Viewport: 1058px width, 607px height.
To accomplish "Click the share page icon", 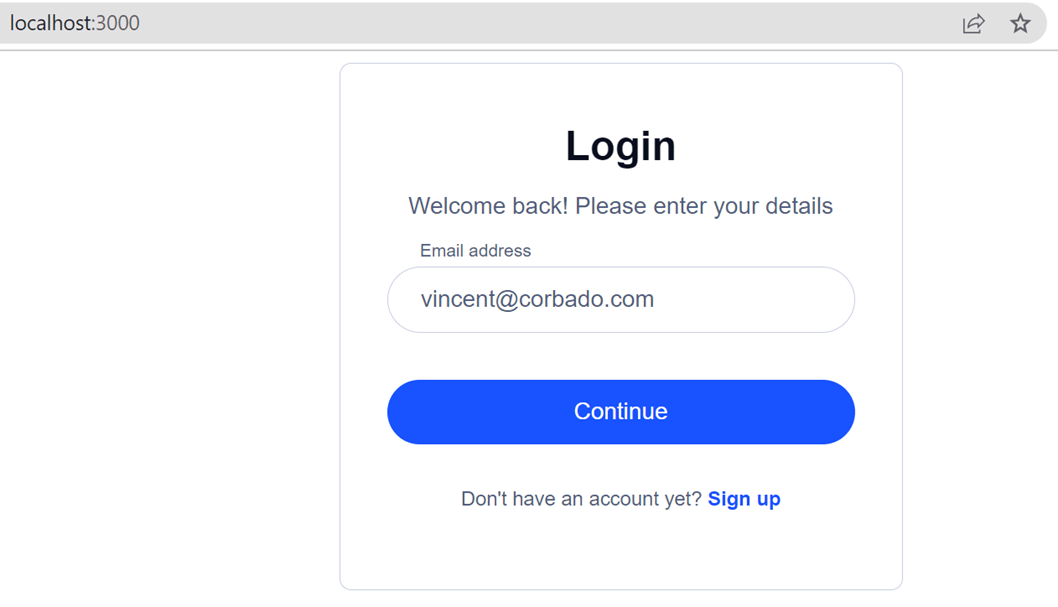I will [973, 24].
